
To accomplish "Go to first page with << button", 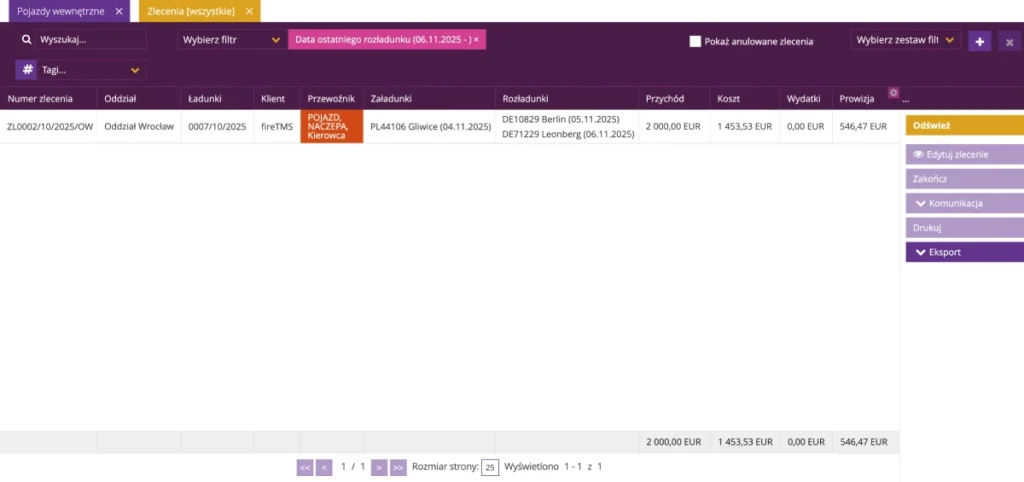I will click(305, 468).
